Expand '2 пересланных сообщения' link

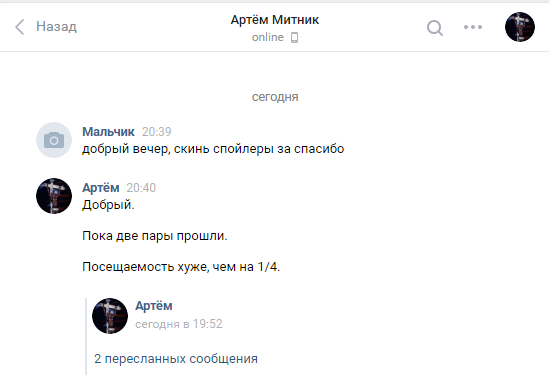(x=176, y=359)
